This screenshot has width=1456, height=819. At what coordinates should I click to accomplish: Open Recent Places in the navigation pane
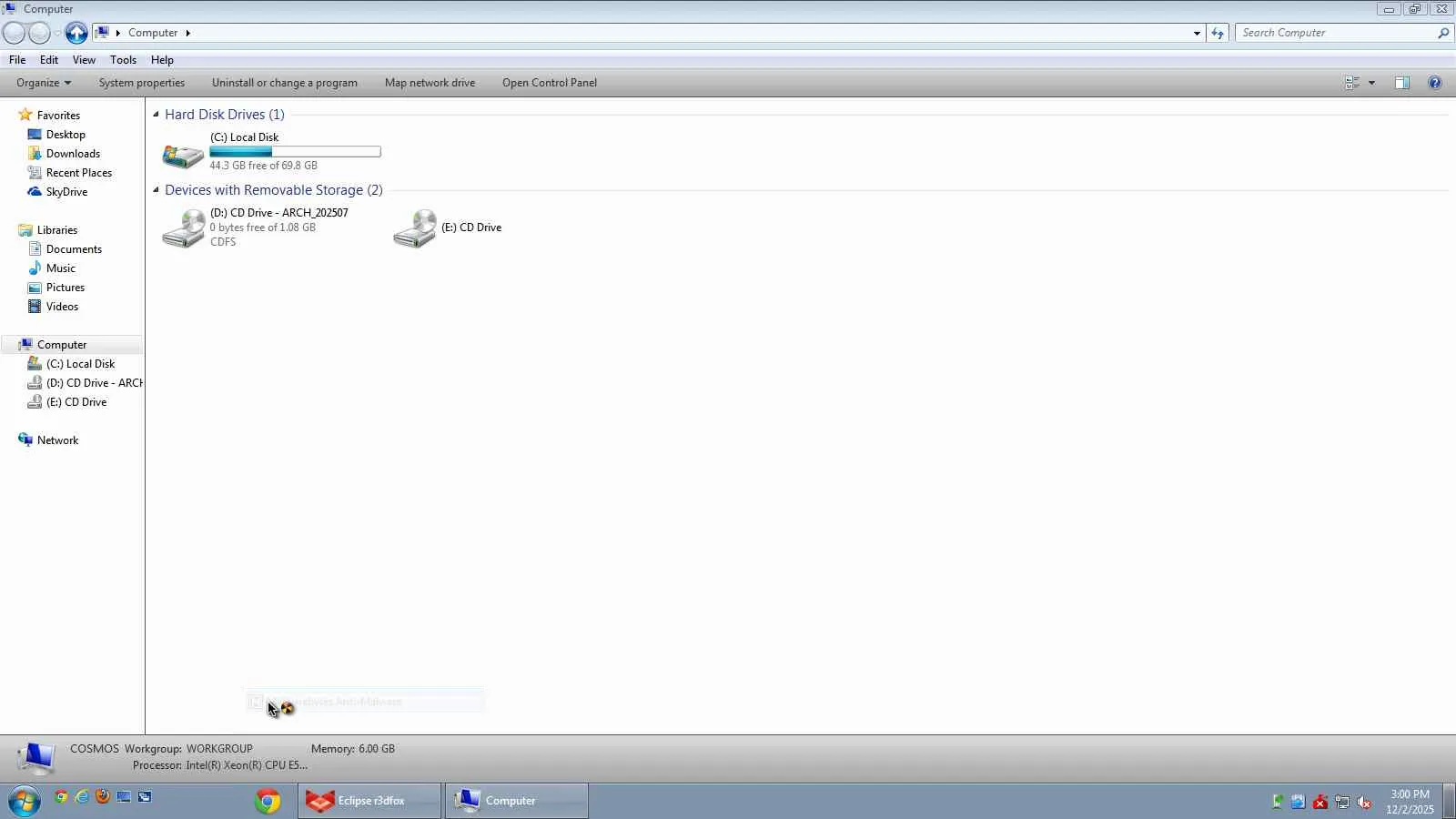tap(79, 173)
